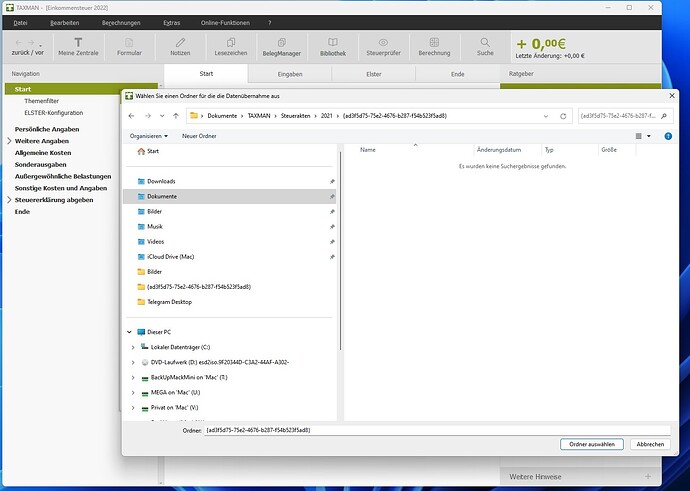Go forward with dialog forward arrow
This screenshot has width=690, height=491.
[x=148, y=116]
